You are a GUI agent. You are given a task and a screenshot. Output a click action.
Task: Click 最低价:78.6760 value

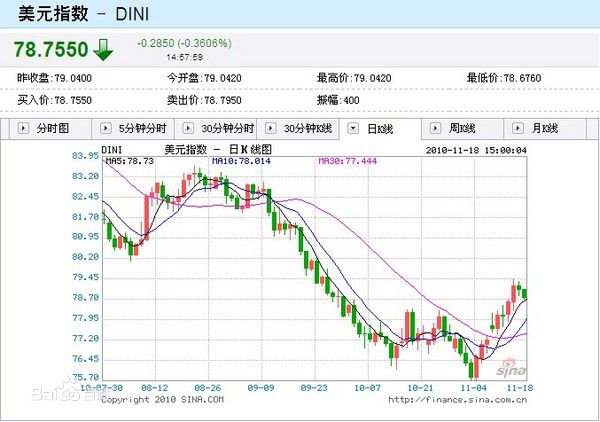point(504,78)
